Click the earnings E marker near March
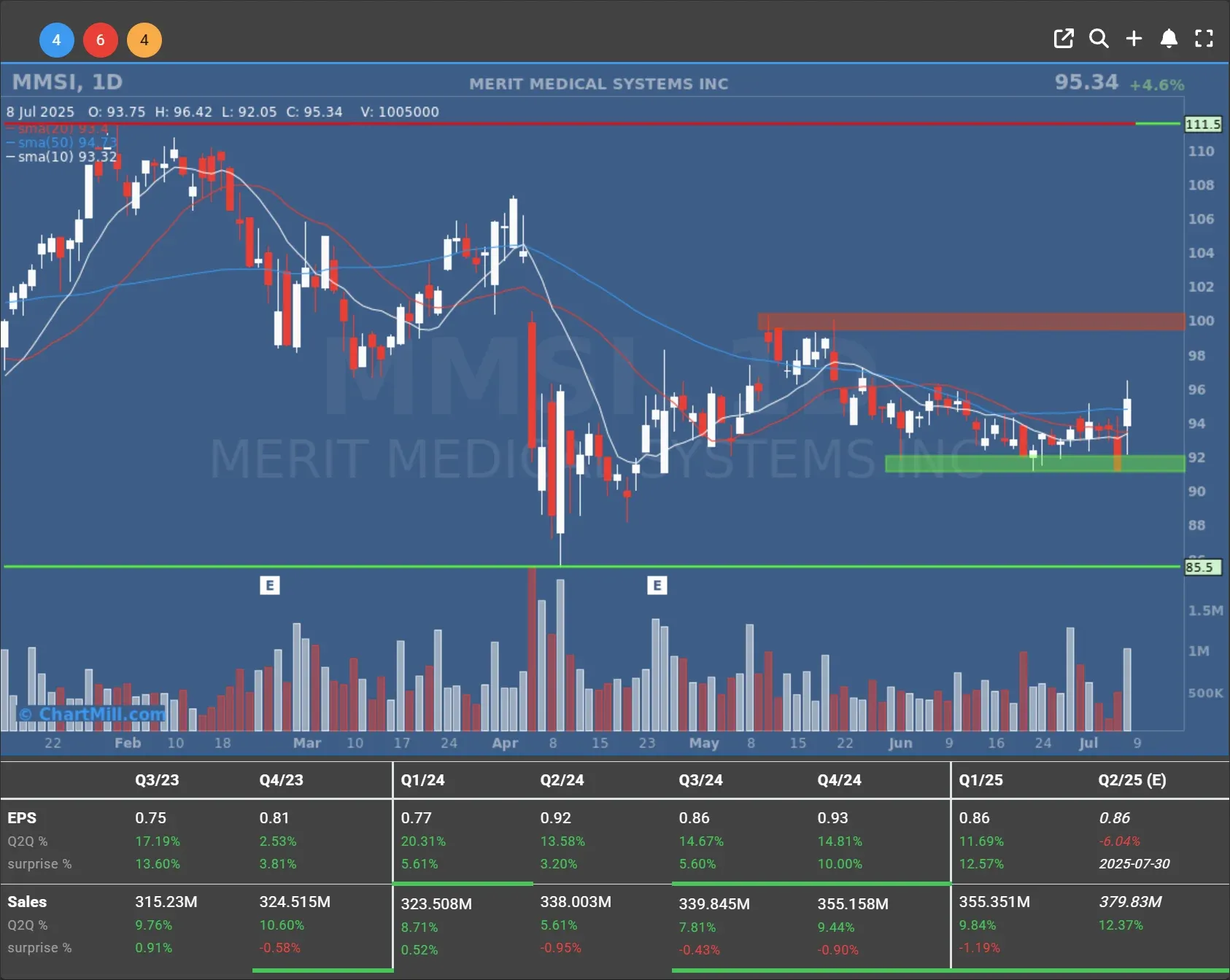Screen dimensions: 1230x980 [270, 585]
